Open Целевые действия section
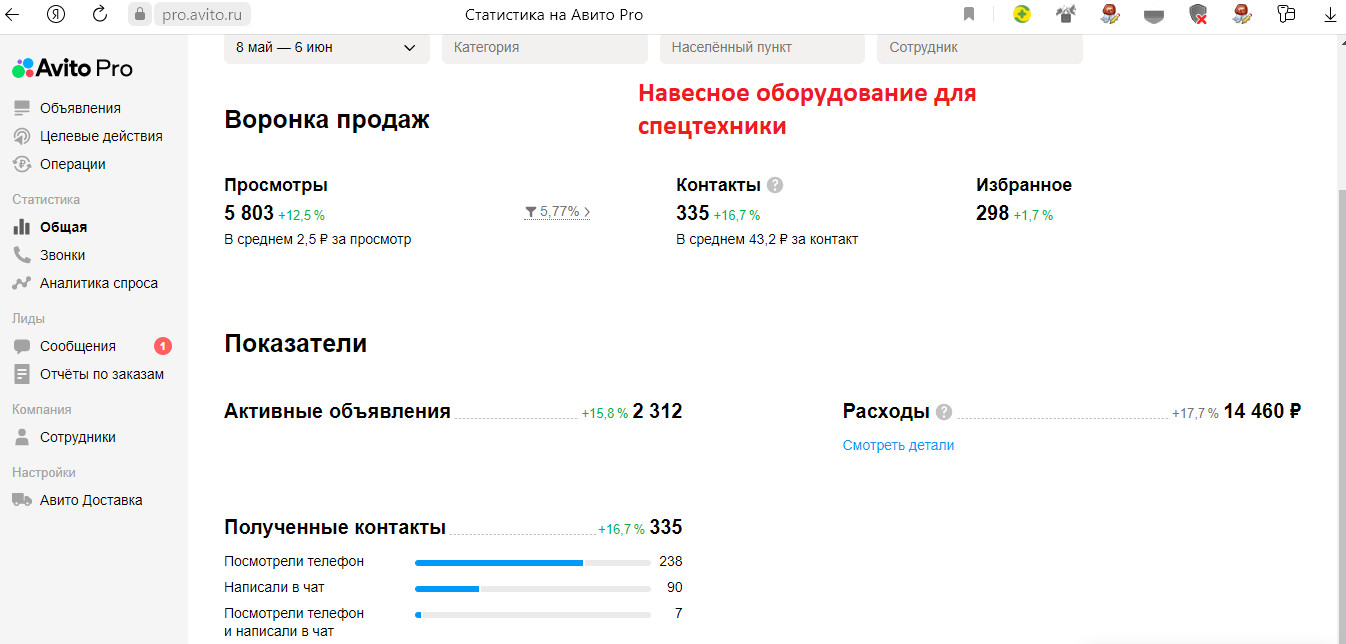 point(101,136)
